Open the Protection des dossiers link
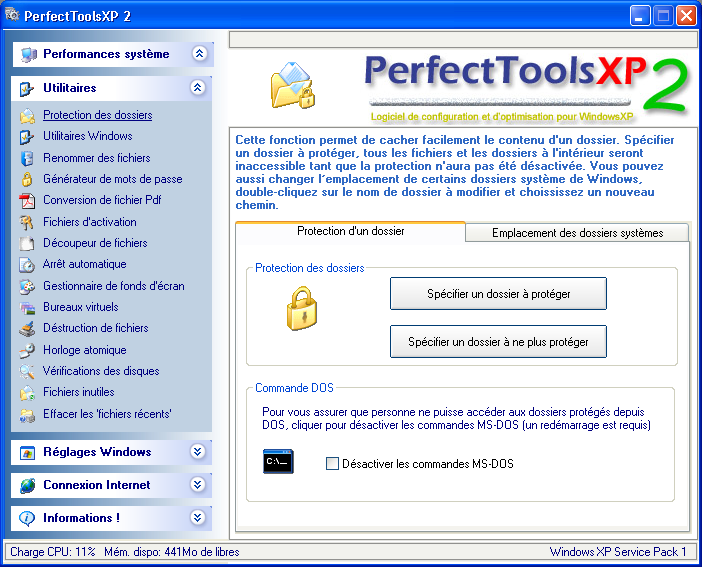Viewport: 702px width, 567px height. point(98,115)
